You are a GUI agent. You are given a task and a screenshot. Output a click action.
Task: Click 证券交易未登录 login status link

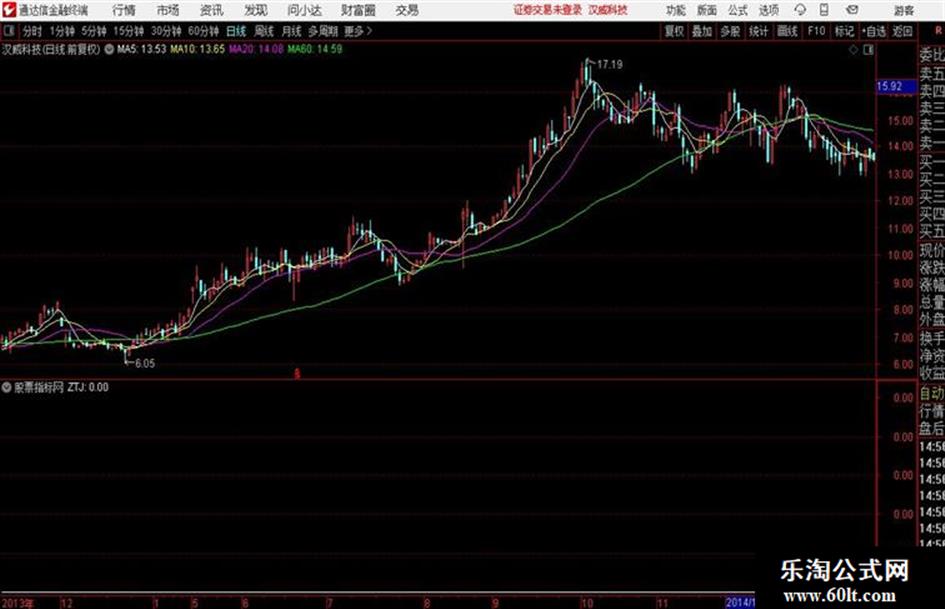pos(548,10)
